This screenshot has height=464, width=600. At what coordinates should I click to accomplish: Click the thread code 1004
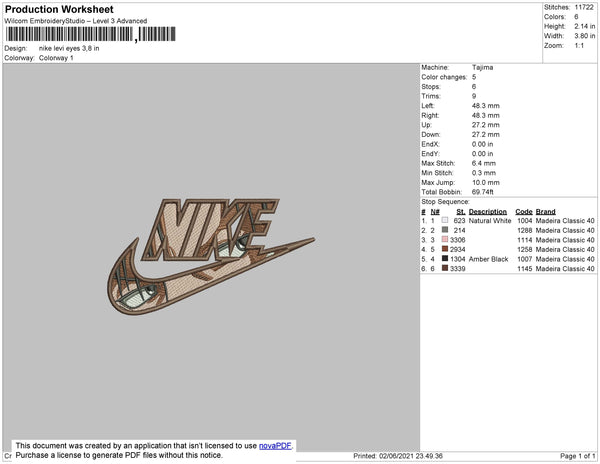[525, 221]
